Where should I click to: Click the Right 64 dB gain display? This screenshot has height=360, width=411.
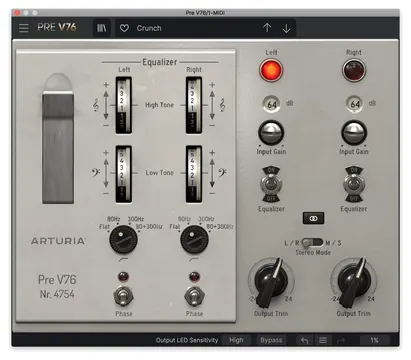point(355,104)
